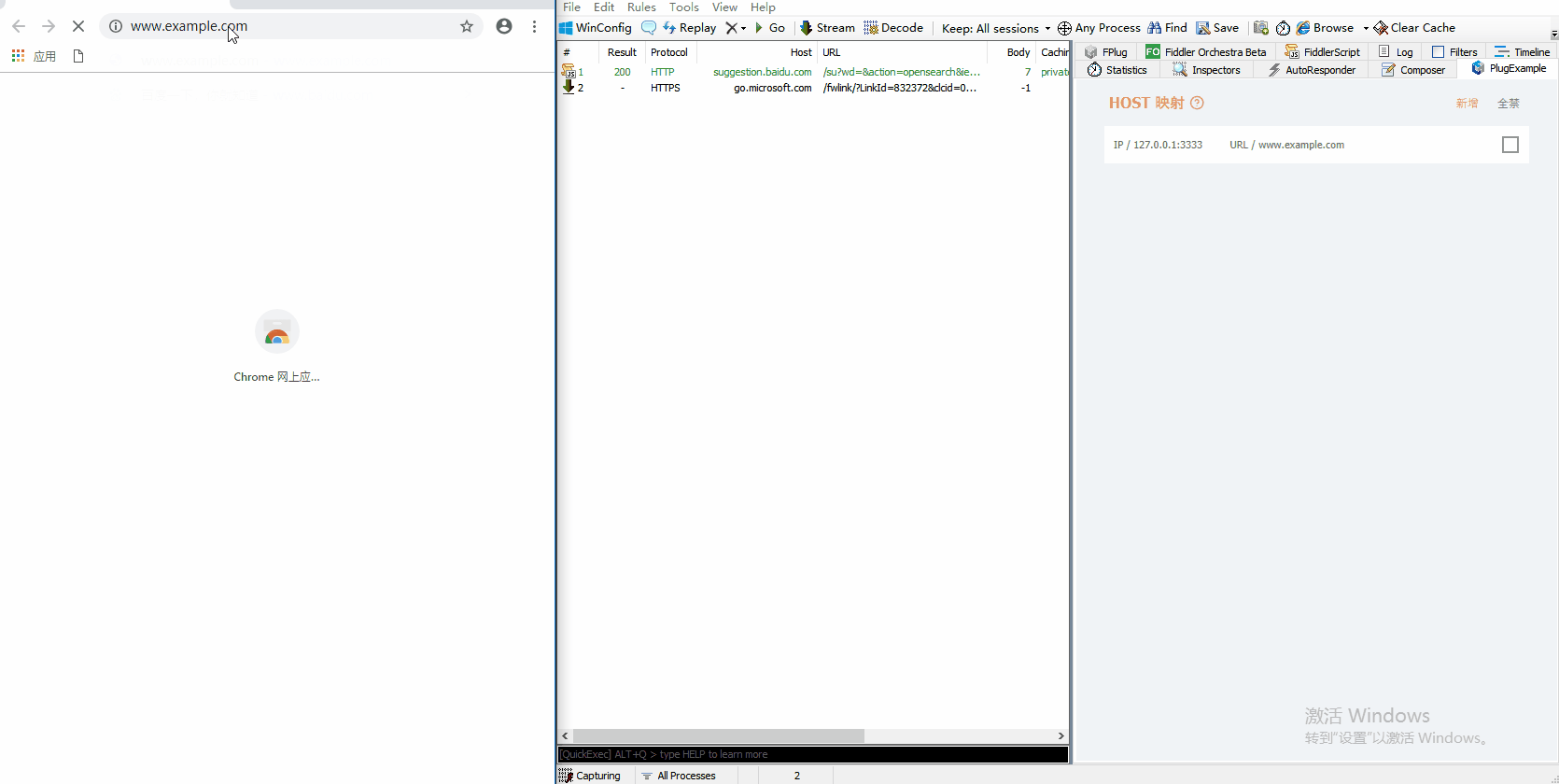Screen dimensions: 1559x784
Task: Open the Edit menu
Action: (x=604, y=7)
